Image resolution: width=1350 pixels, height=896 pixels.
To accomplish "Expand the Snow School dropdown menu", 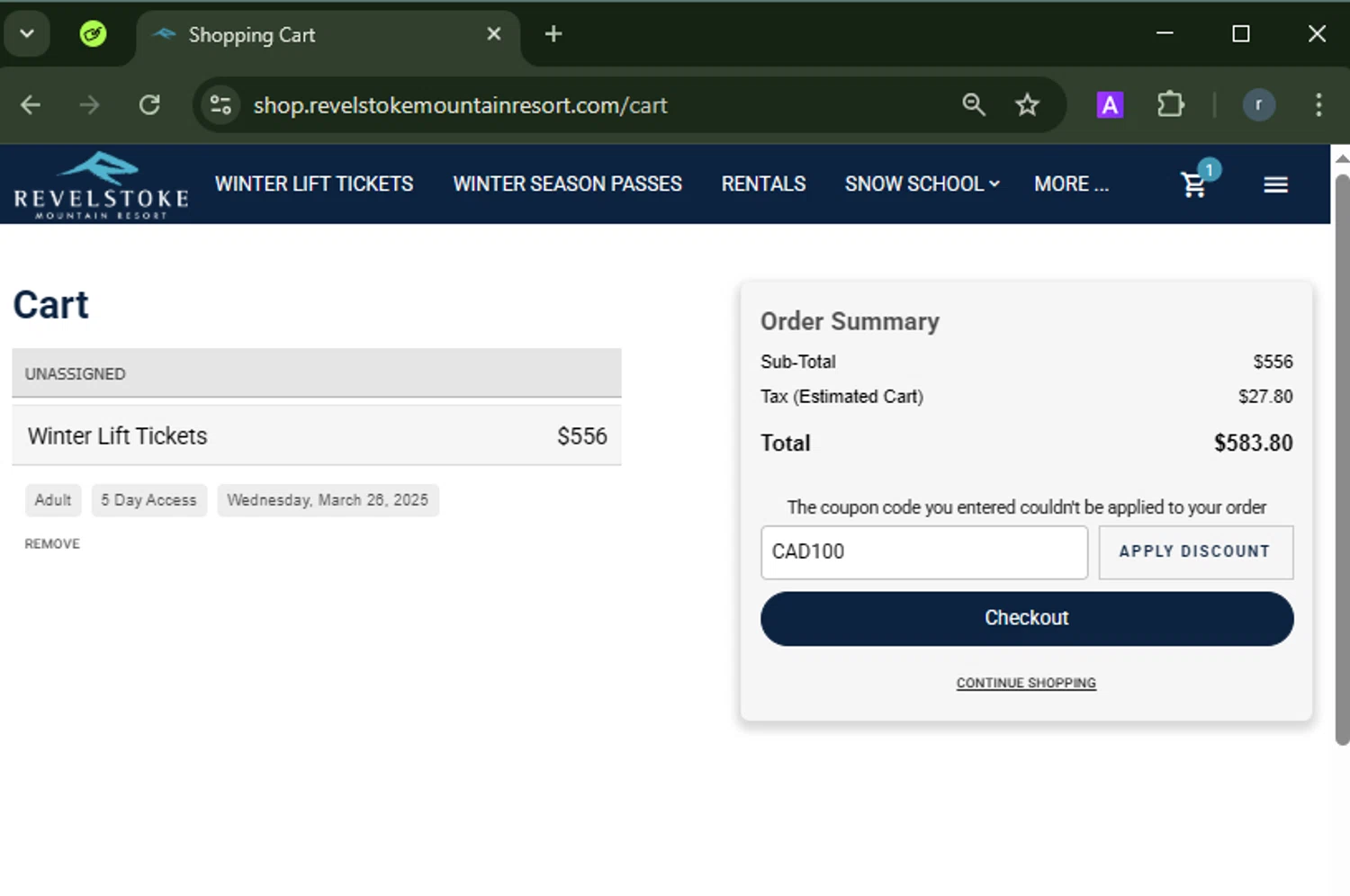I will click(922, 184).
